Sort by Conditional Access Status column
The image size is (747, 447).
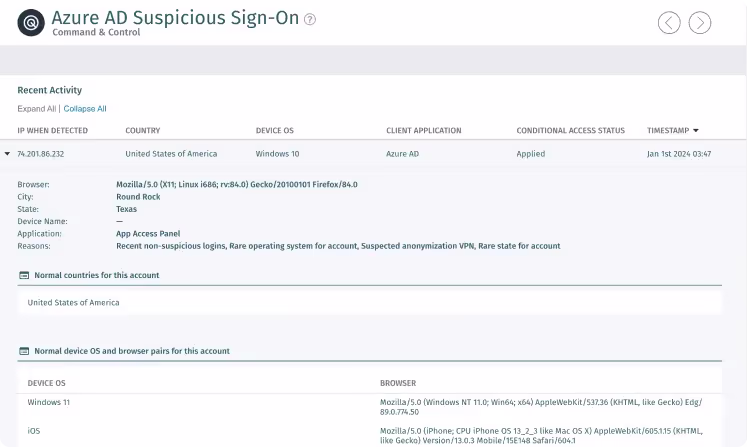(570, 131)
